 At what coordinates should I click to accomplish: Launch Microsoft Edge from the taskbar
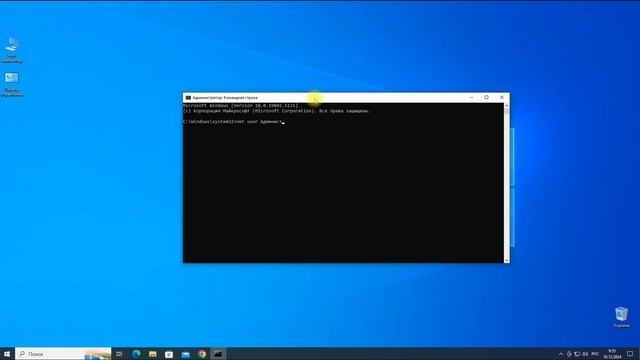[x=136, y=354]
